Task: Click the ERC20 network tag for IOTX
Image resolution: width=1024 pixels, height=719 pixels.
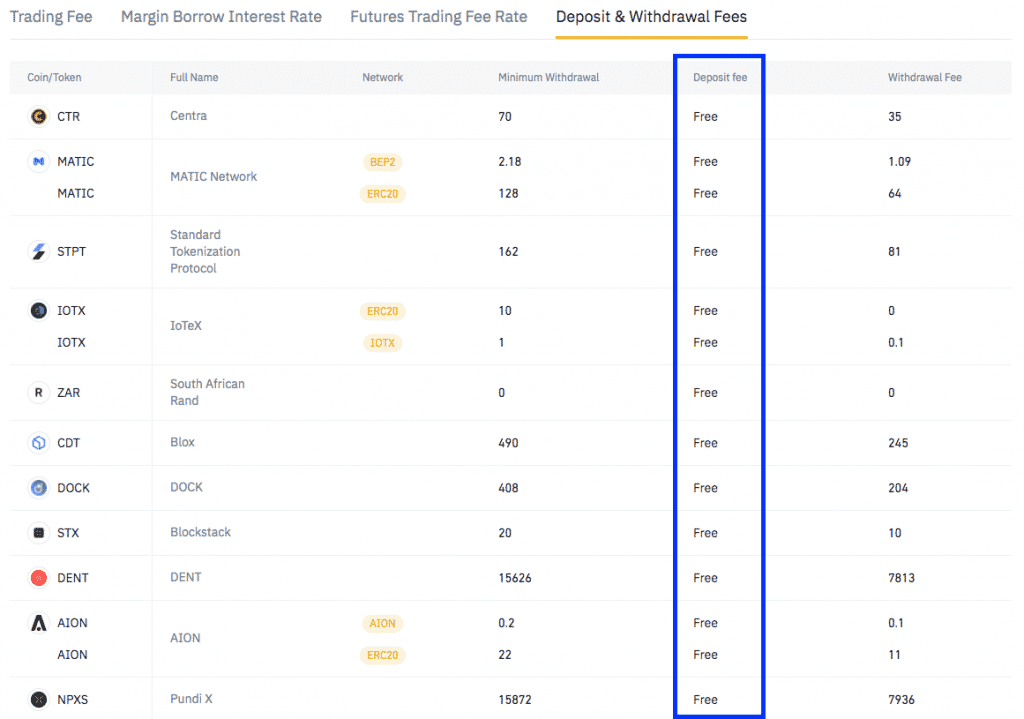Action: (x=382, y=311)
